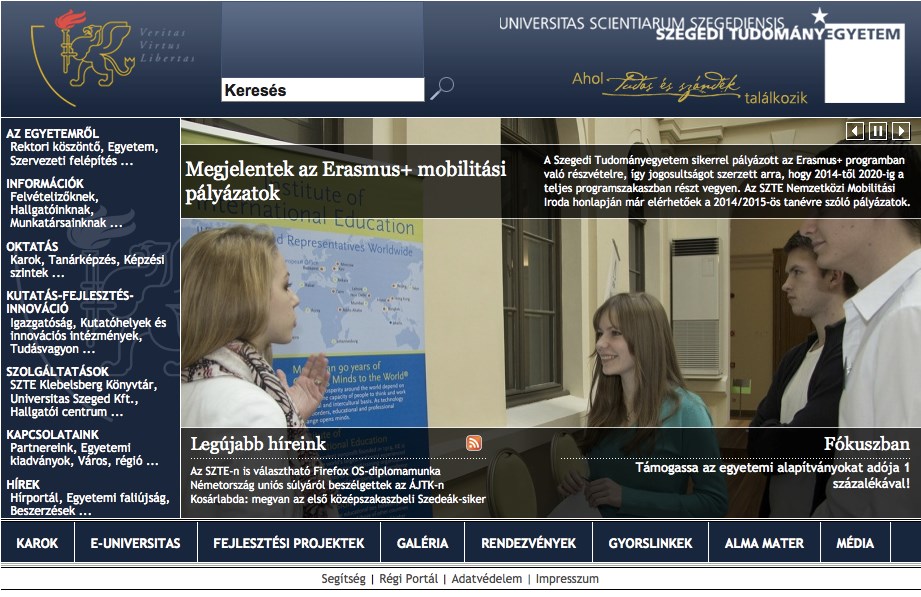Click the Fókuszban heading

(x=866, y=444)
